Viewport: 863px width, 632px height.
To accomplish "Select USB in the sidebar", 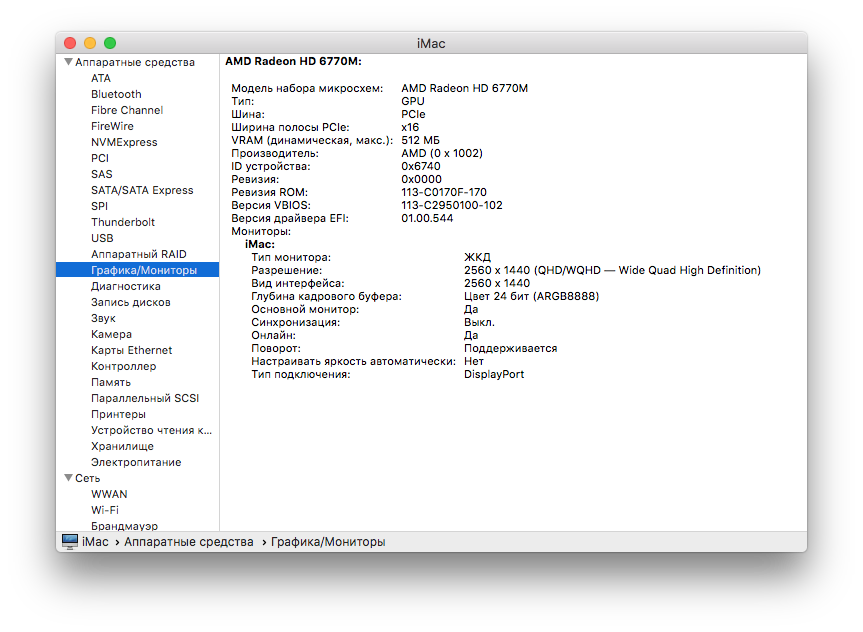I will (x=102, y=238).
